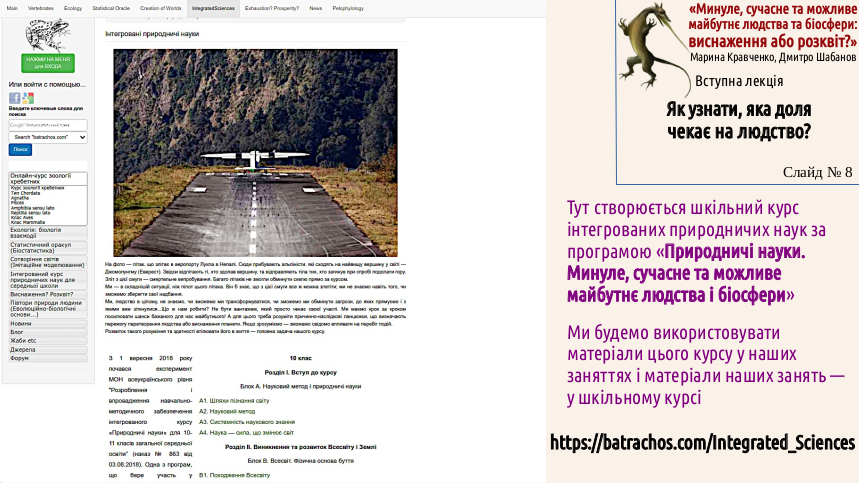Open the A1. Шляхи пізнання світу link
The height and width of the screenshot is (483, 859).
pyautogui.click(x=235, y=398)
